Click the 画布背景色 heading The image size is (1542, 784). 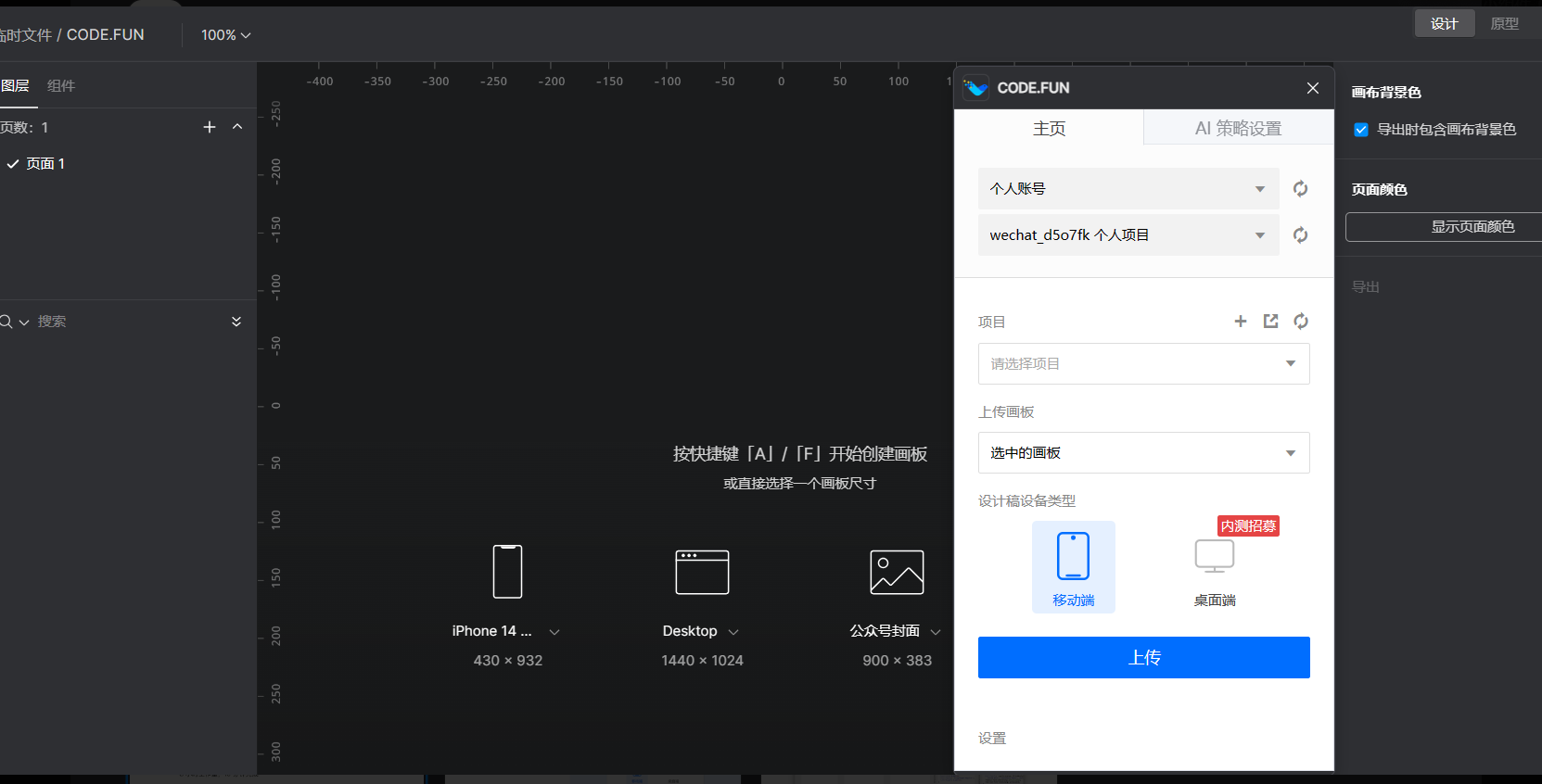(1386, 93)
